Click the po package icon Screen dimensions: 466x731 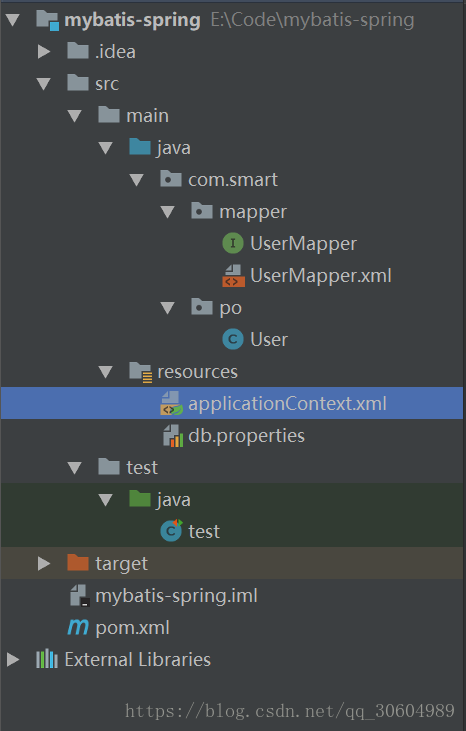pos(202,307)
